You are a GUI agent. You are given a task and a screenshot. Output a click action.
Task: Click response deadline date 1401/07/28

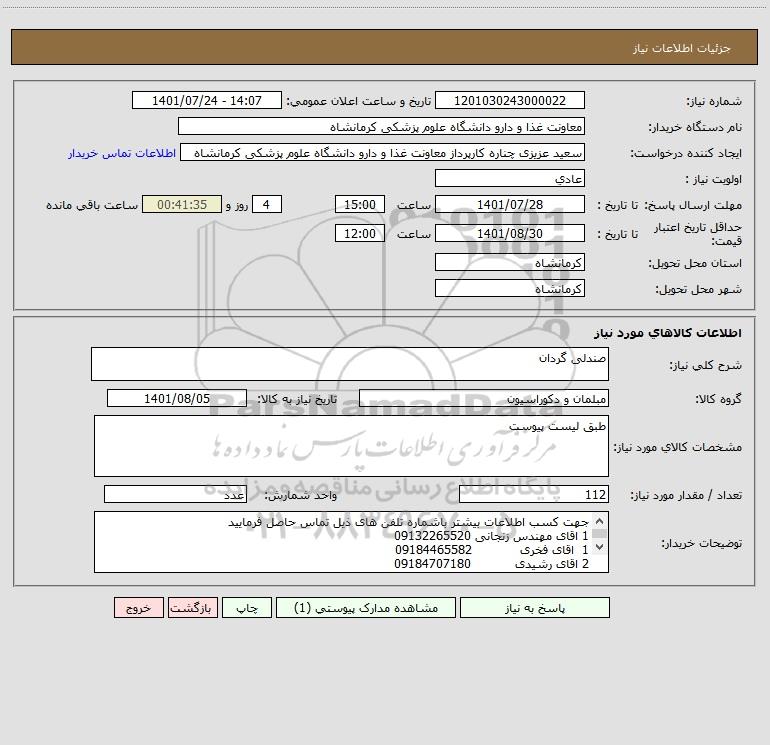[x=510, y=204]
